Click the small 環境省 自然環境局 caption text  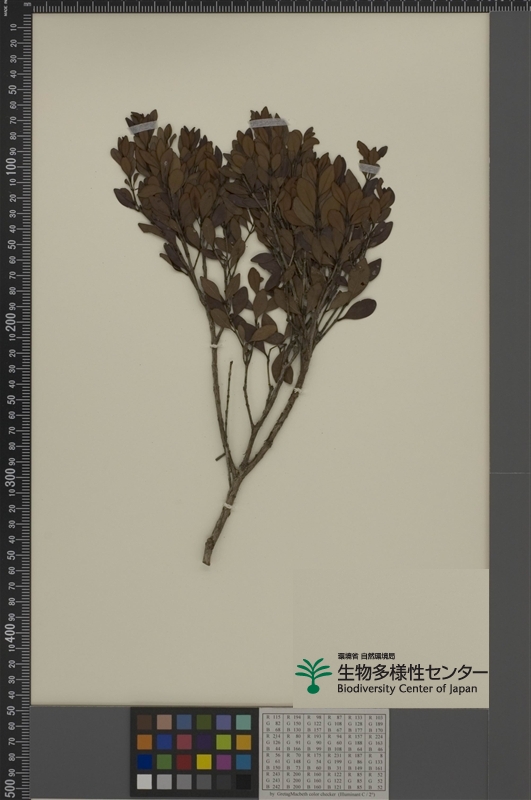tap(366, 656)
